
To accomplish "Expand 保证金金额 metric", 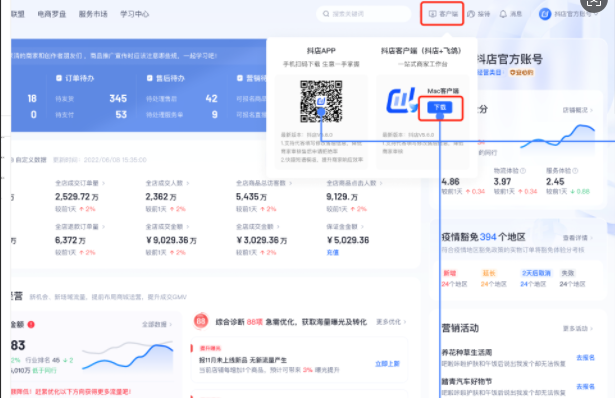I will point(345,227).
